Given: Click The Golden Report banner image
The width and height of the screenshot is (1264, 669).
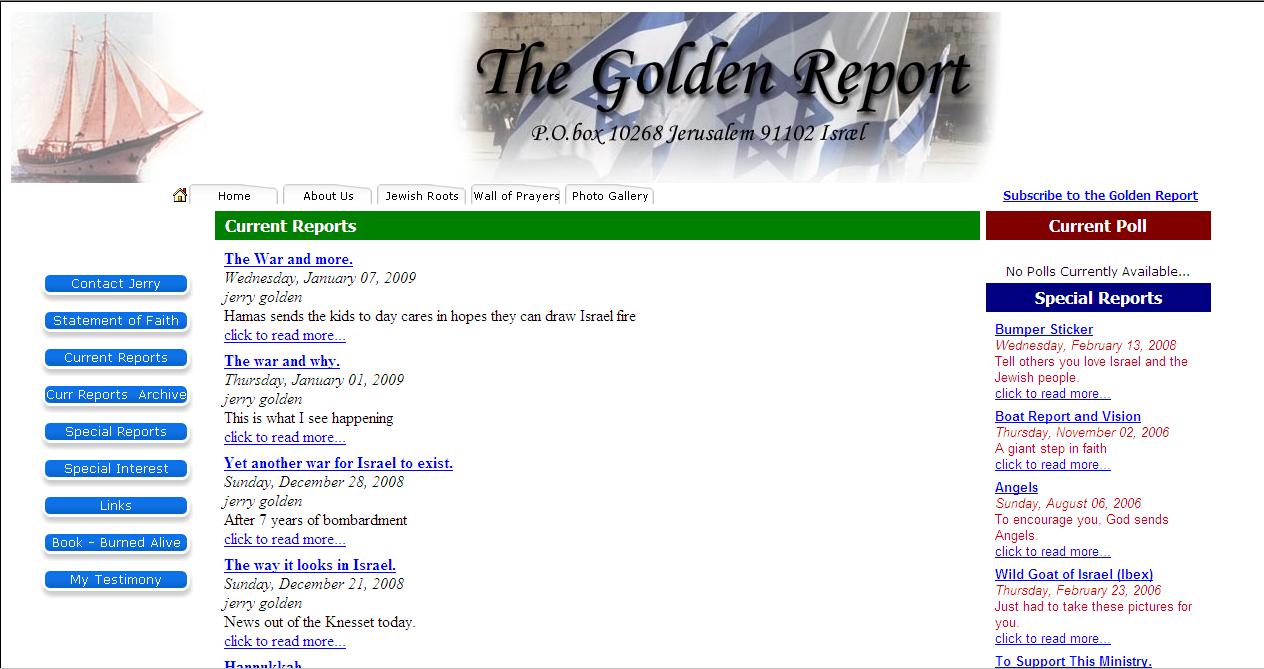Looking at the screenshot, I should pos(726,97).
